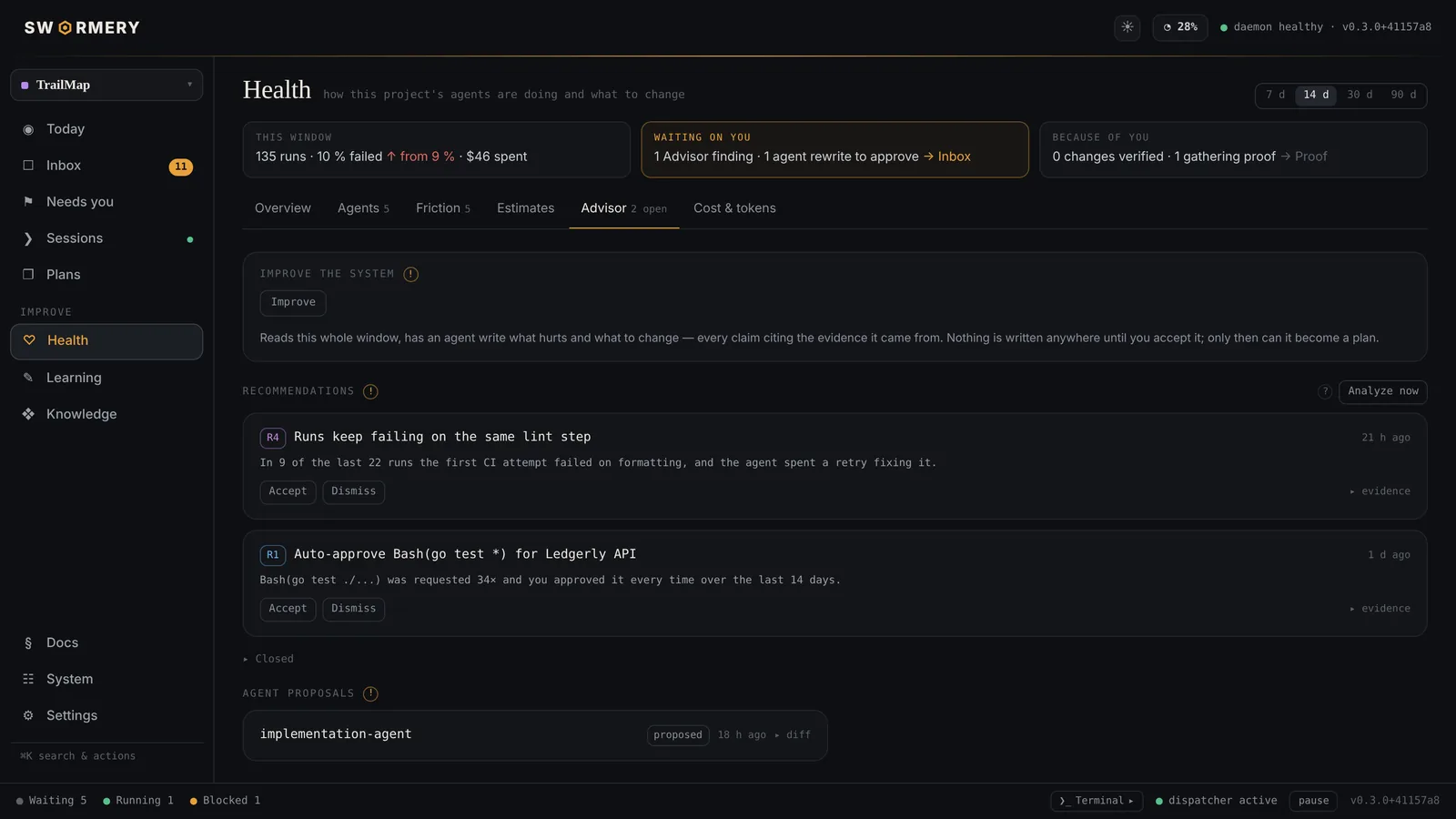Click info icon beside Recommendations heading
Viewport: 1456px width, 819px height.
pos(370,391)
